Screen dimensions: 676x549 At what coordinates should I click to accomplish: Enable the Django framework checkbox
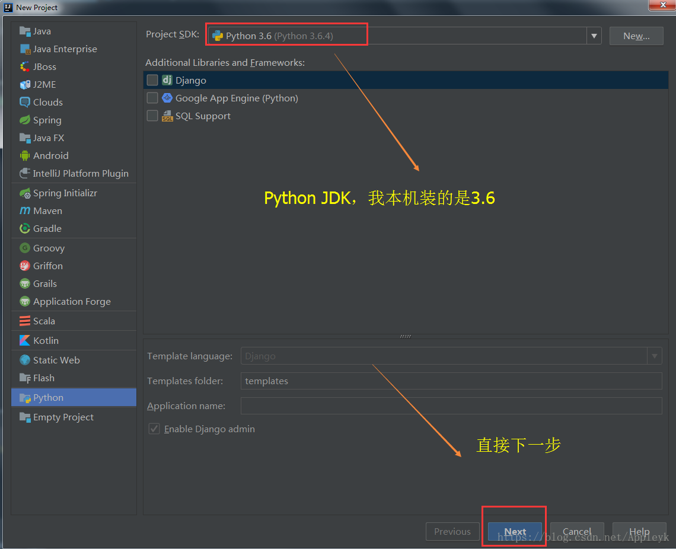coord(152,80)
